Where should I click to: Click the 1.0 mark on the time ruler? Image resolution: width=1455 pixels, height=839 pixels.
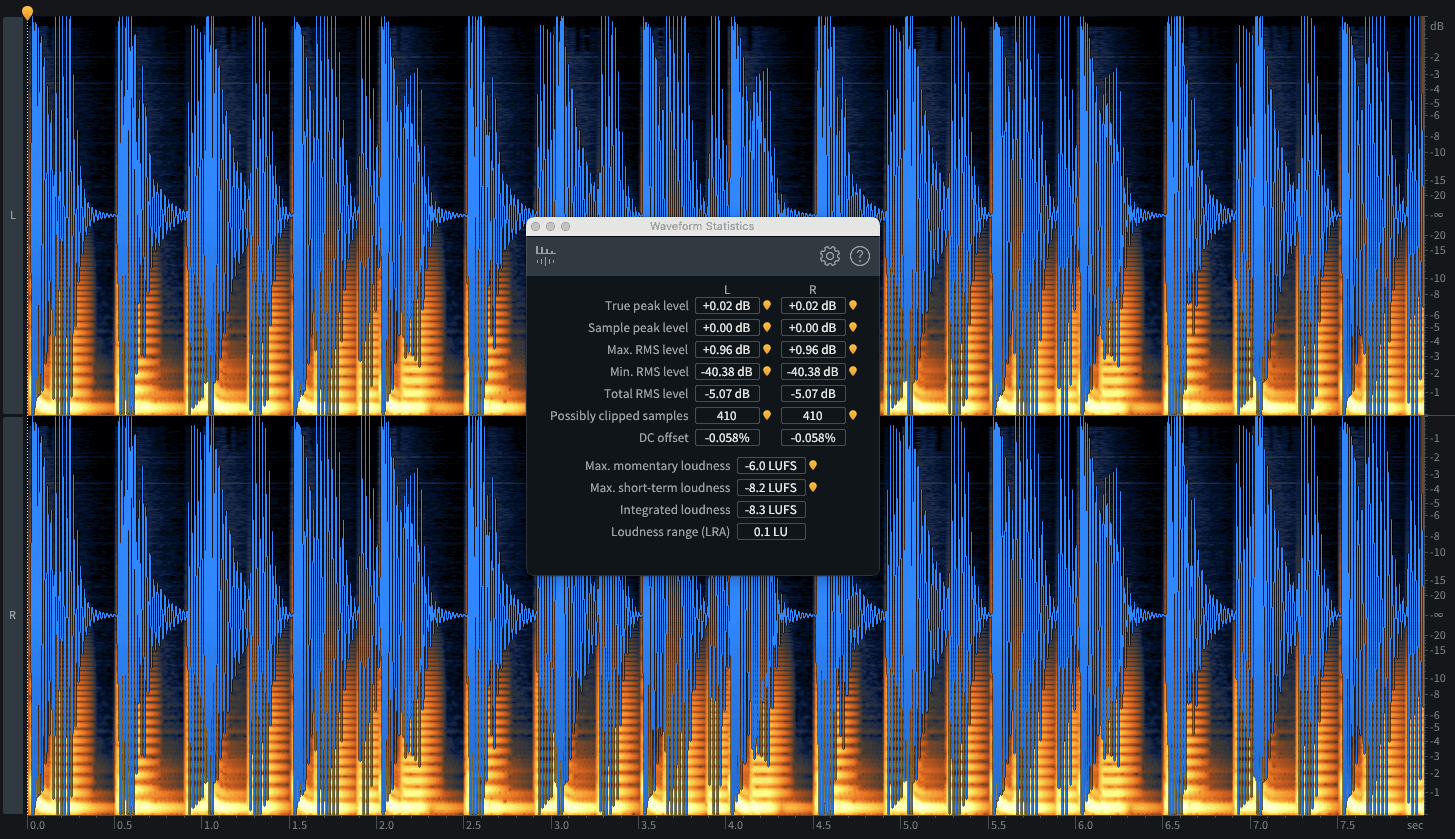tap(211, 826)
